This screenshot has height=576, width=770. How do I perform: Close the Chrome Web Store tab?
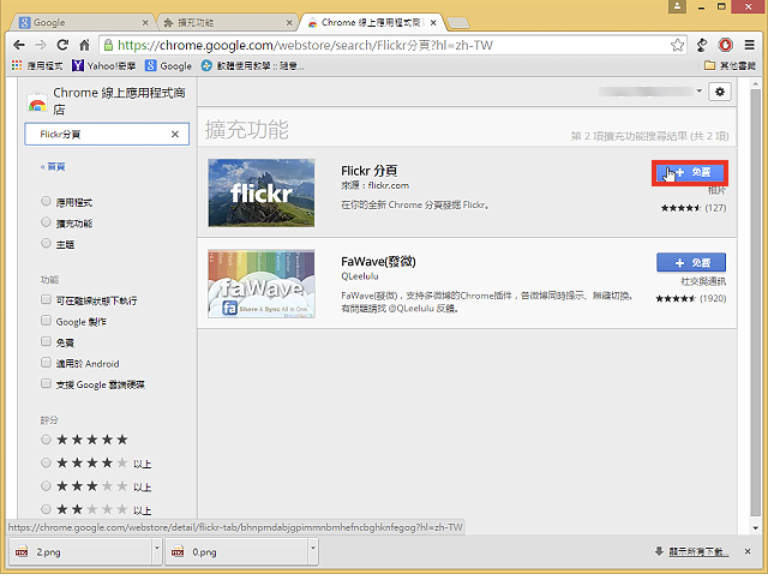pyautogui.click(x=433, y=23)
